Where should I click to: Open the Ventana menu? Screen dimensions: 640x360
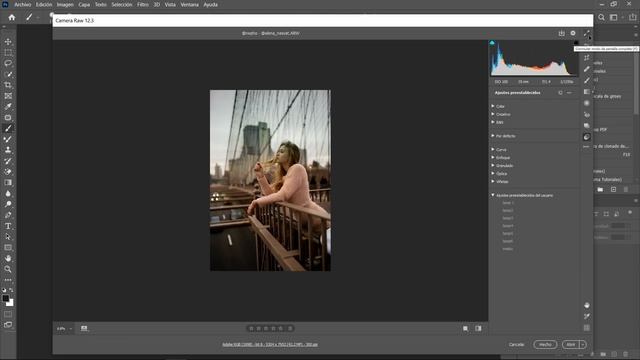(x=189, y=4)
